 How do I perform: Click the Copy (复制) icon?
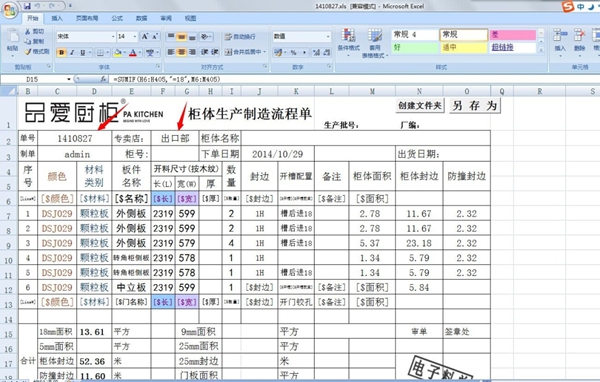[x=28, y=41]
